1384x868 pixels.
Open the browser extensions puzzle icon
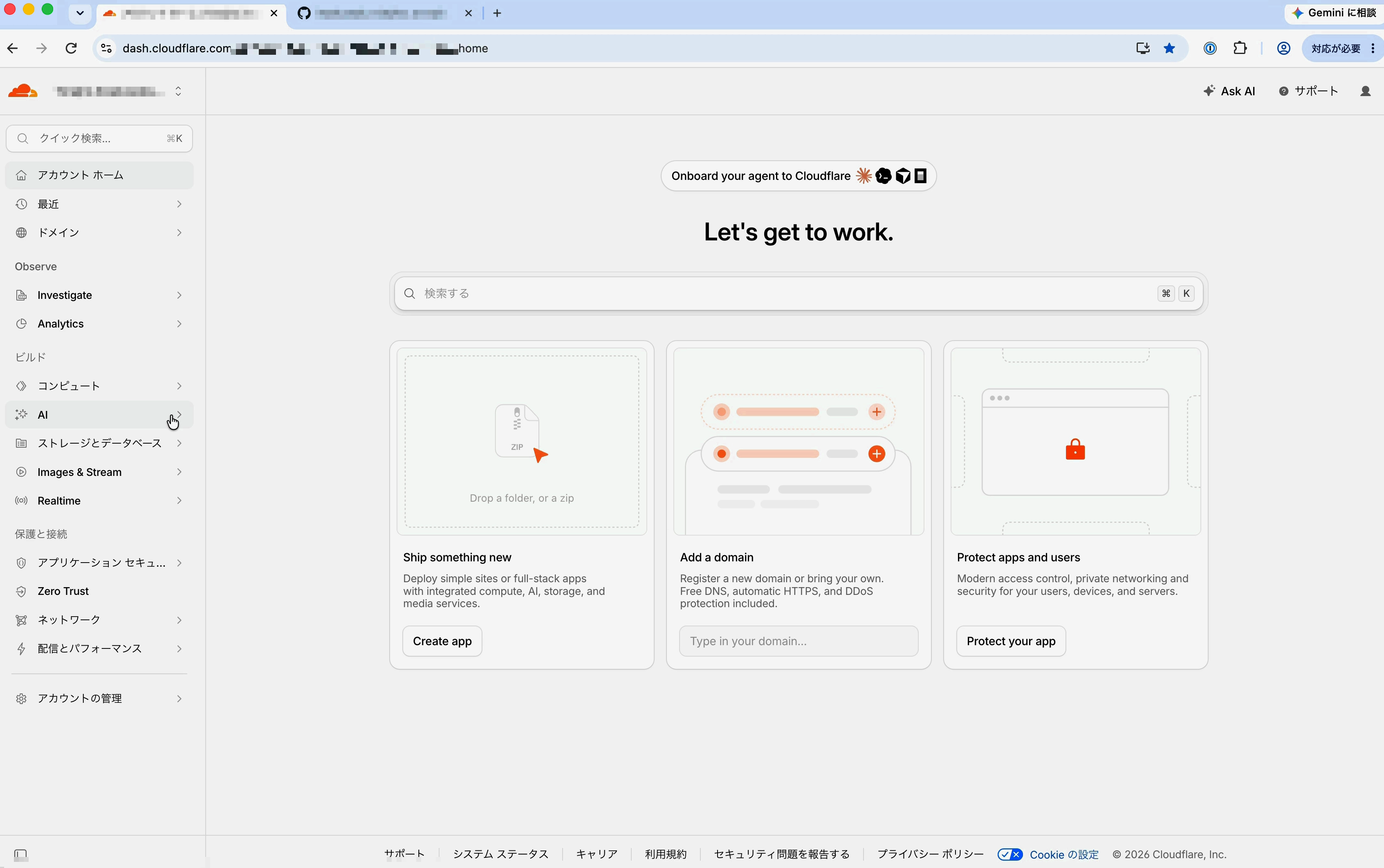coord(1240,48)
